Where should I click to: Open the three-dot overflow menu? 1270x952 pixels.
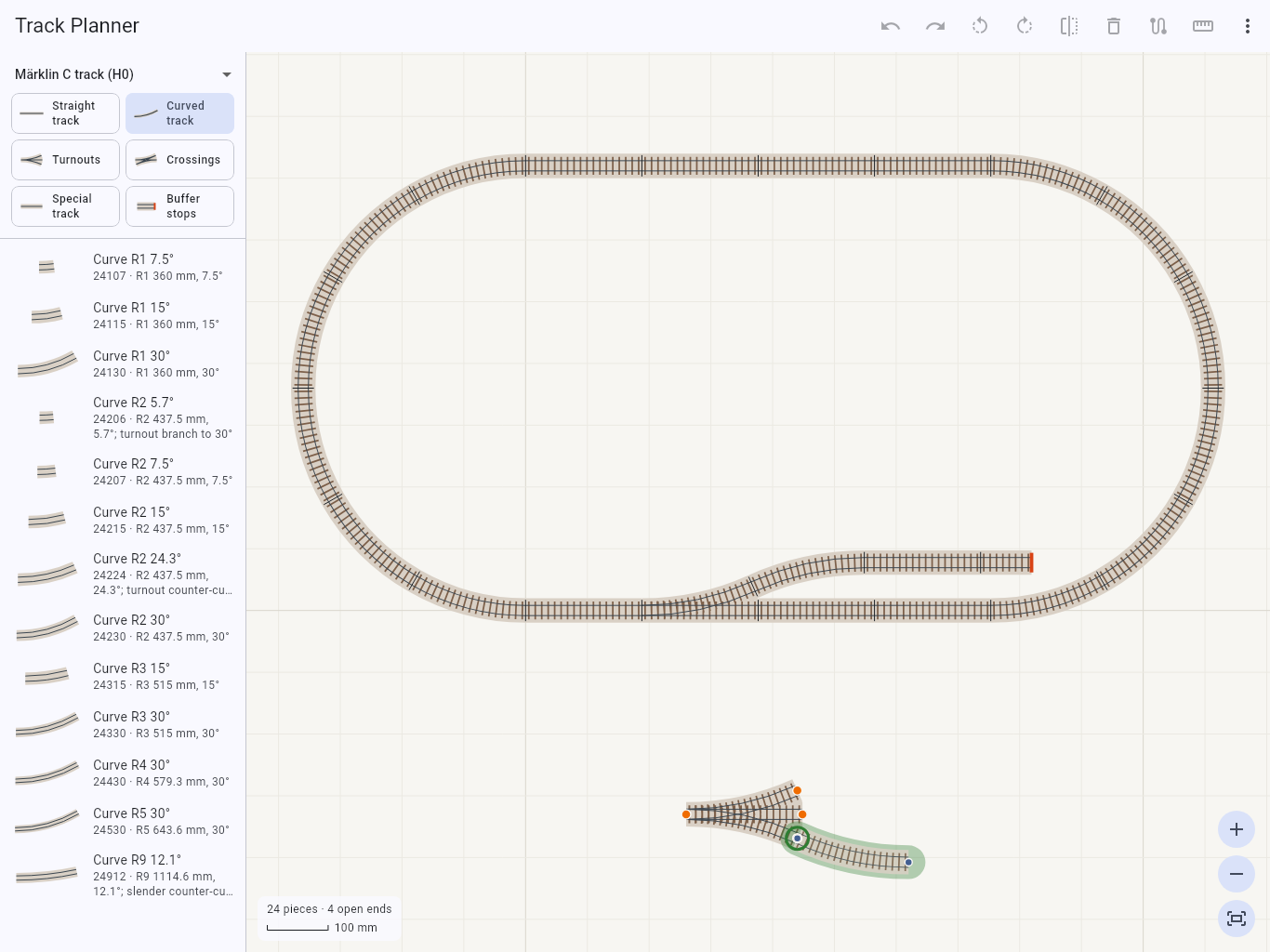click(x=1248, y=26)
